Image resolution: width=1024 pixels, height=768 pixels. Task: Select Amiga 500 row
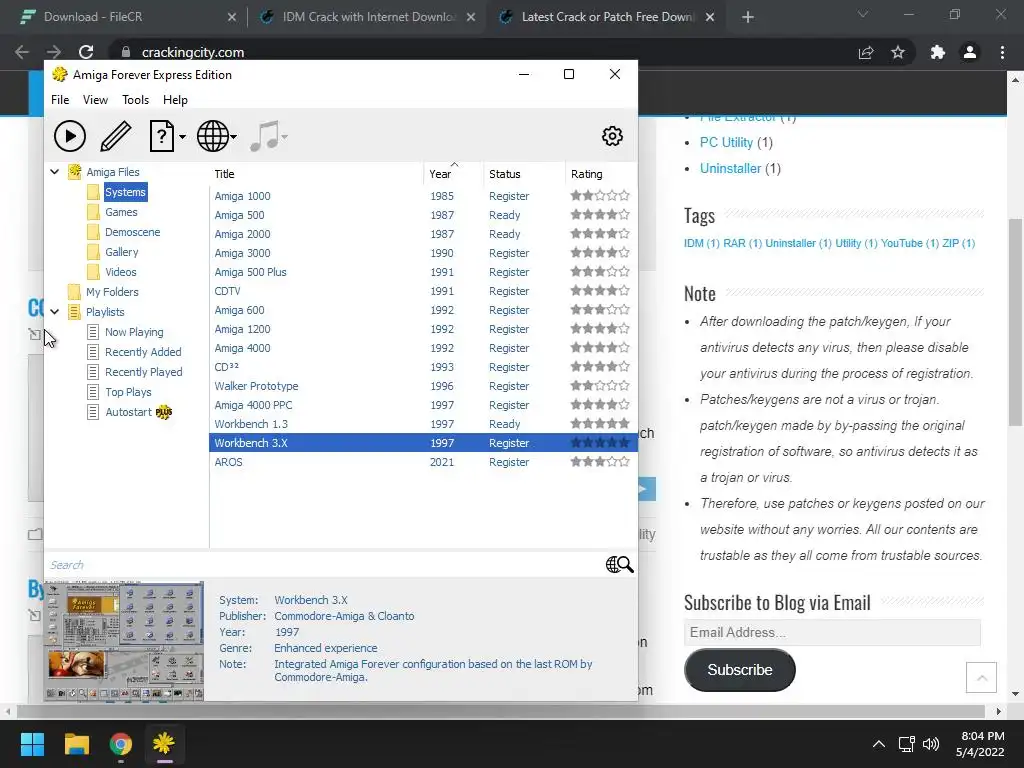[x=423, y=215]
